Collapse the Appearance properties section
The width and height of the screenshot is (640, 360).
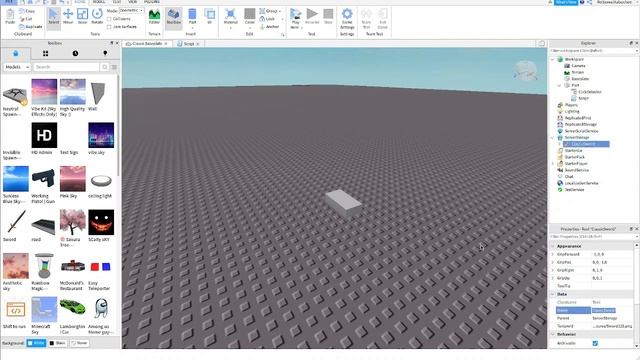[553, 247]
